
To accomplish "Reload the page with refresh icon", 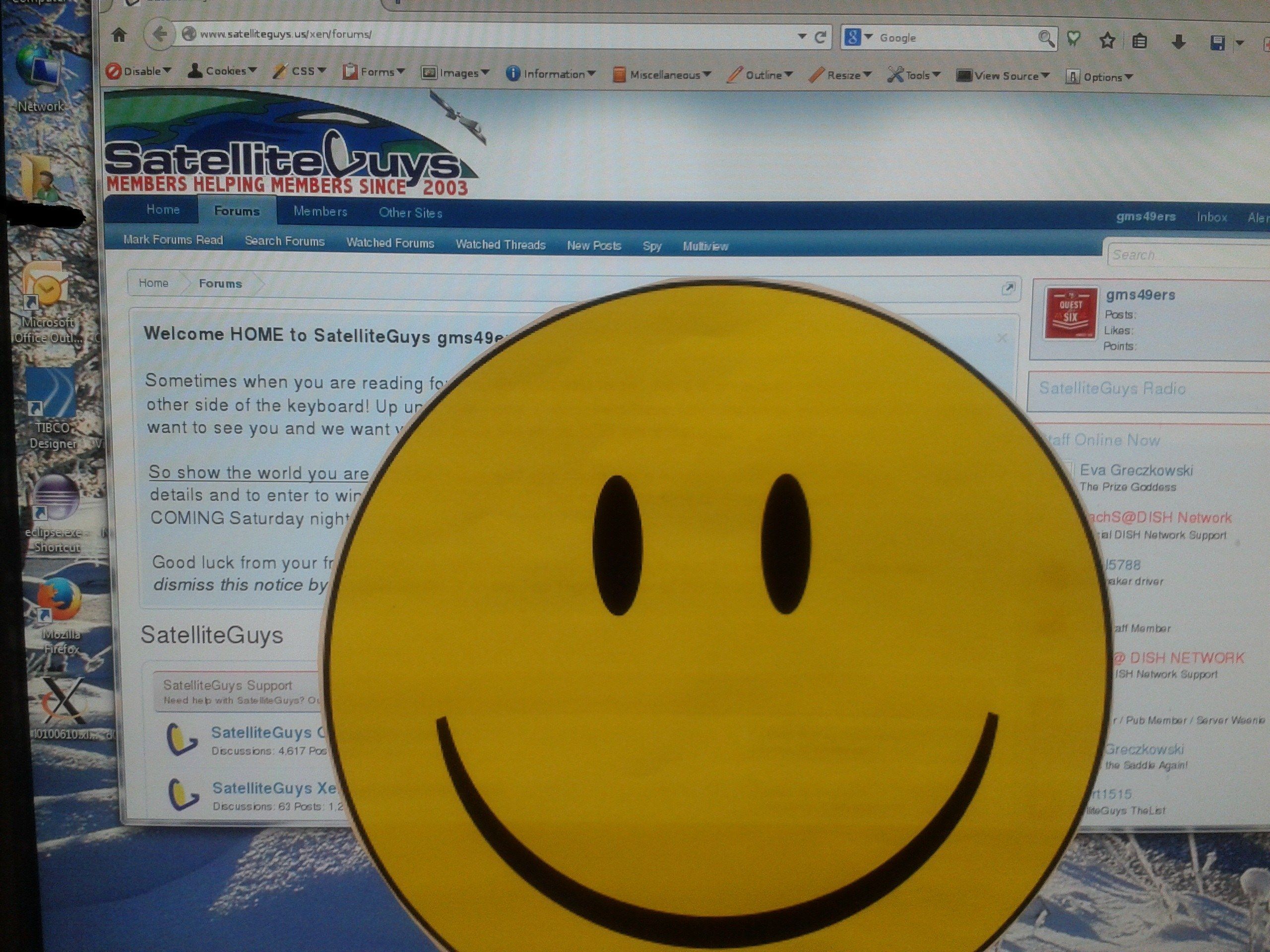I will tap(821, 37).
